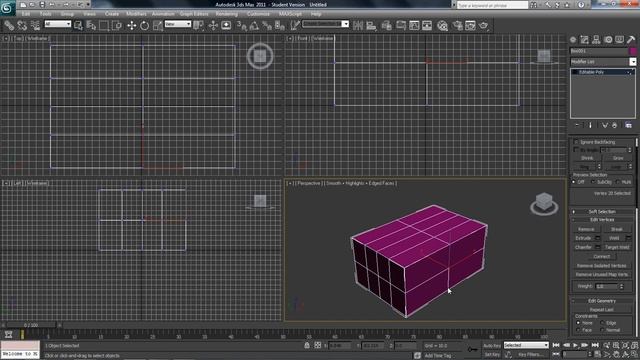Click the time slider 0/100 handle
The width and height of the screenshot is (640, 360).
click(x=31, y=325)
